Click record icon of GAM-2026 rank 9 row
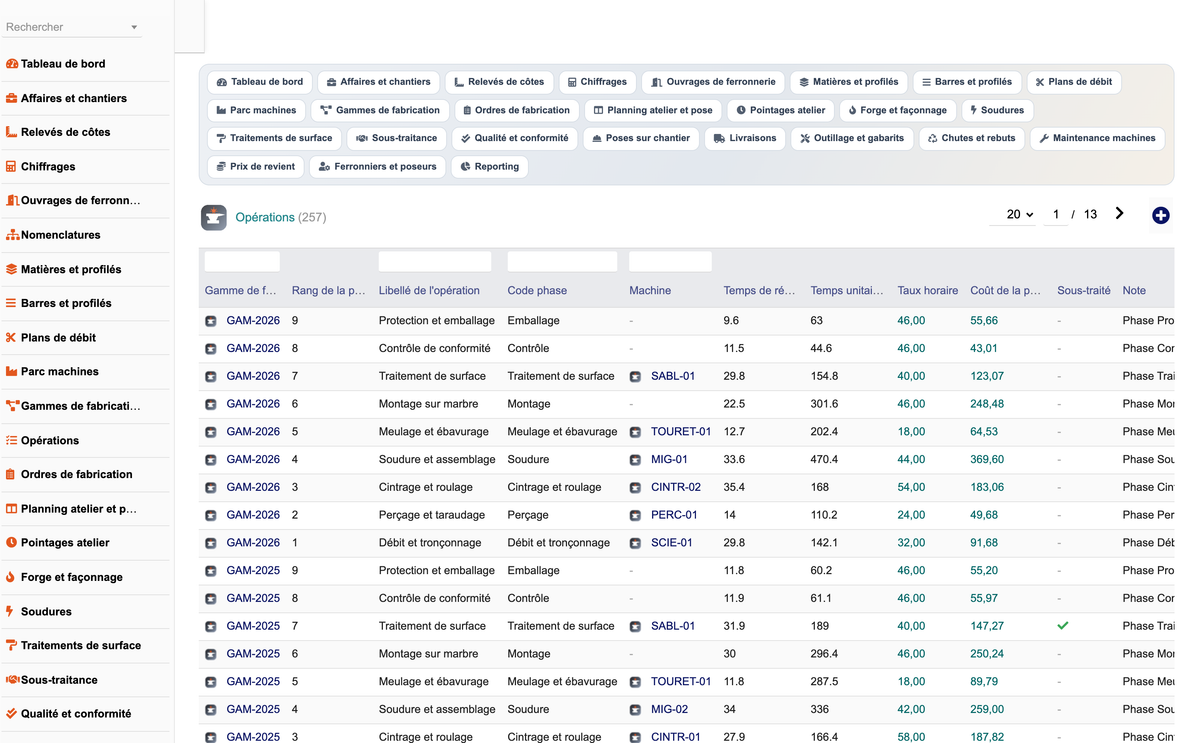 click(x=211, y=321)
